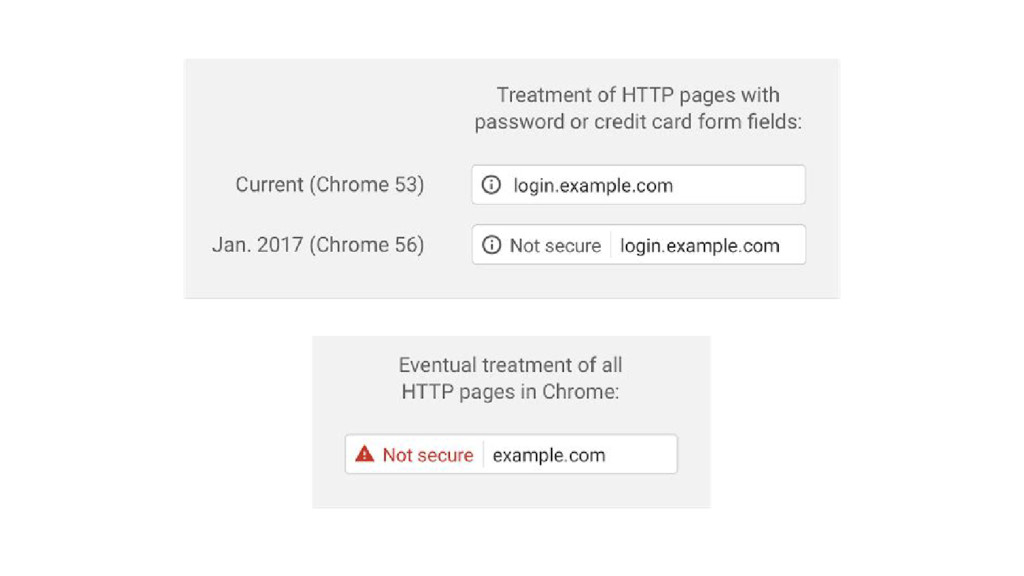The width and height of the screenshot is (1024, 576).
Task: Click the info icon in Chrome 53 address bar
Action: [x=491, y=185]
